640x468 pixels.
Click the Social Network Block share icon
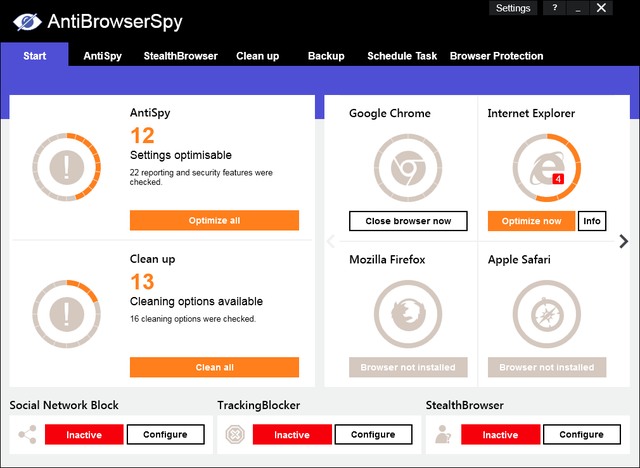click(x=27, y=435)
